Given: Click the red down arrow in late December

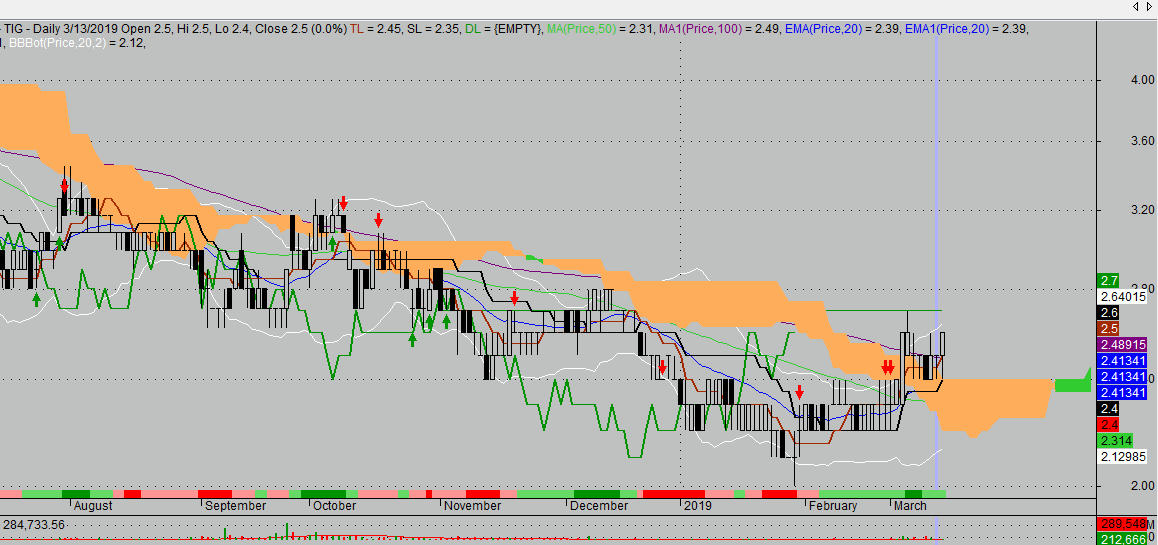Looking at the screenshot, I should [662, 370].
